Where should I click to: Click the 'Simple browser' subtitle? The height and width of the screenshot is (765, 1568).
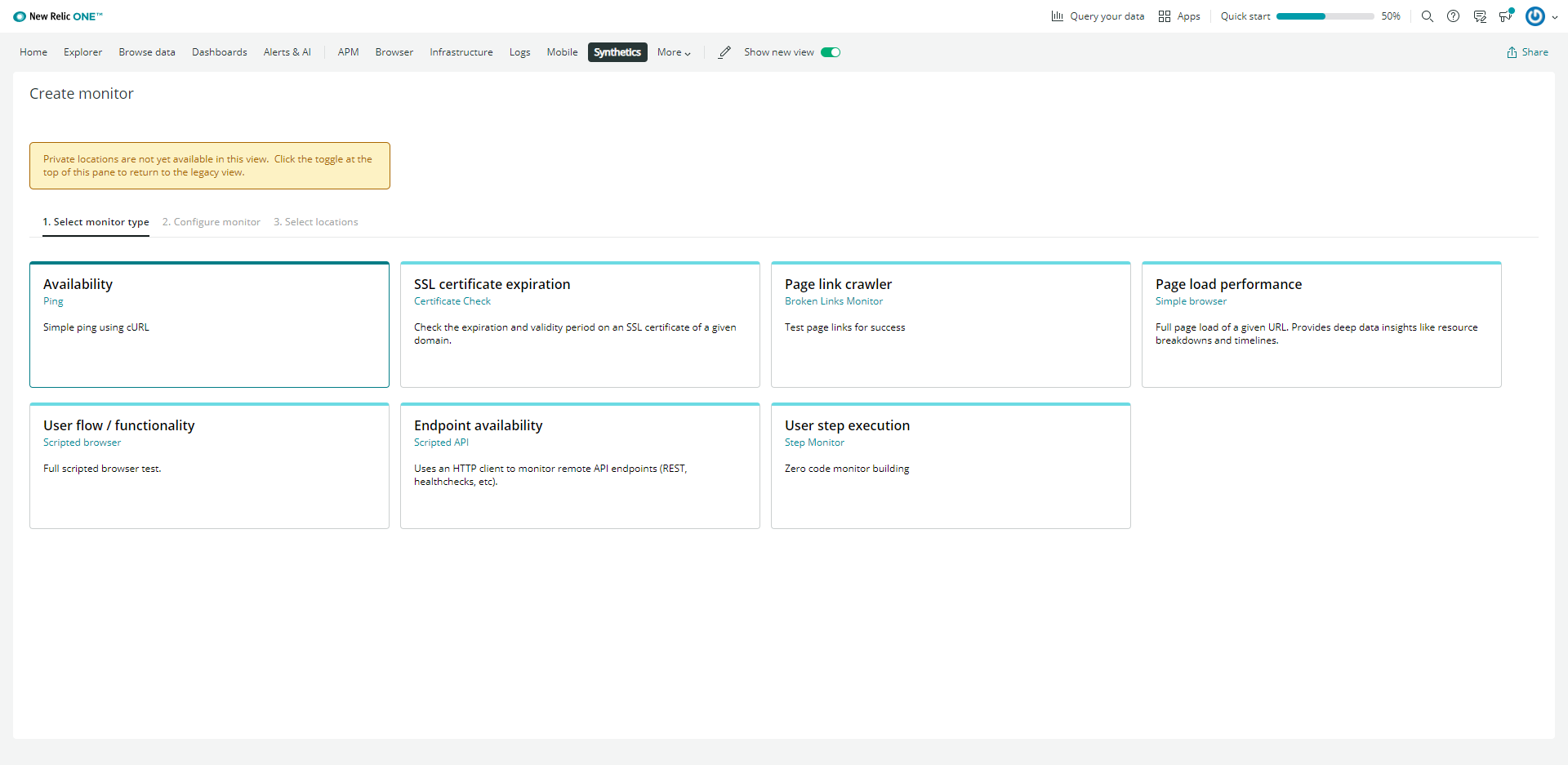[1191, 301]
